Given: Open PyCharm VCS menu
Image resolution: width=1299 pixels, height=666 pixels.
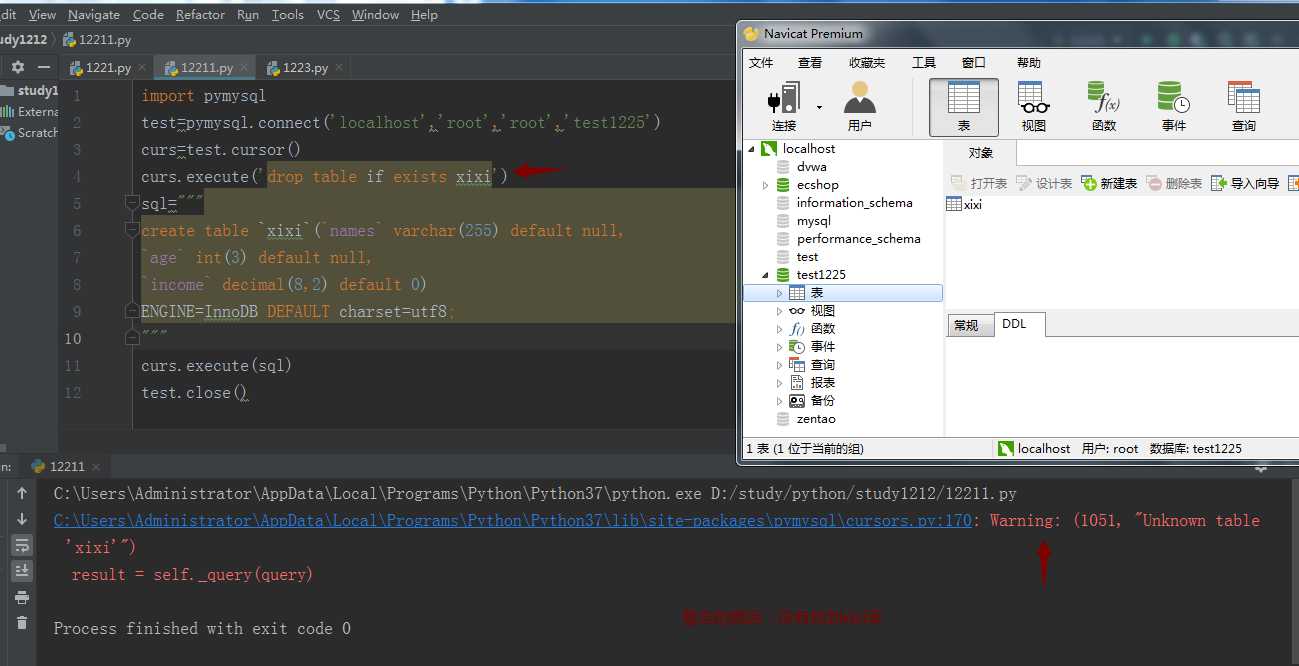Looking at the screenshot, I should [x=328, y=15].
